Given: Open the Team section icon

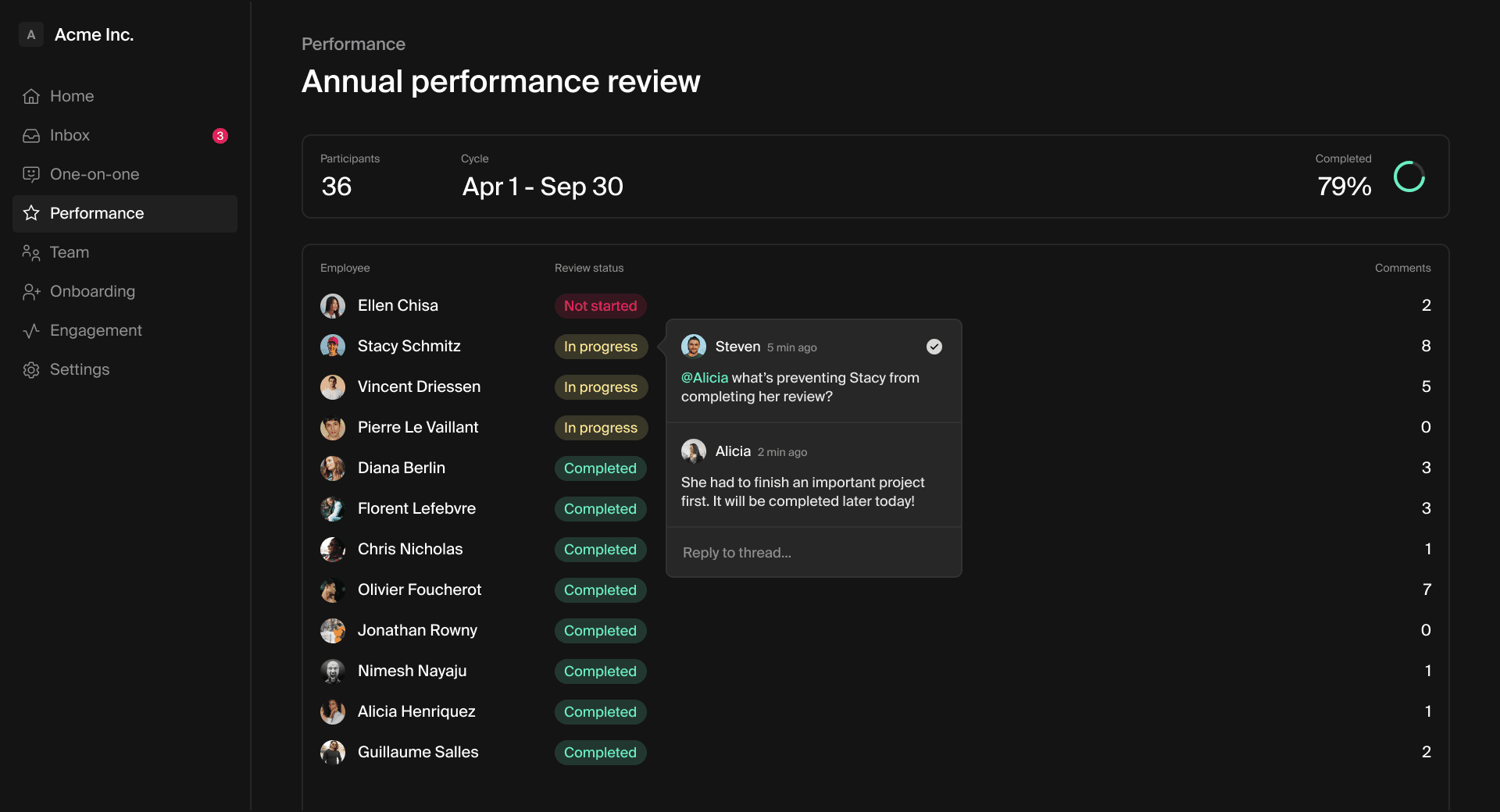Looking at the screenshot, I should click(x=31, y=252).
